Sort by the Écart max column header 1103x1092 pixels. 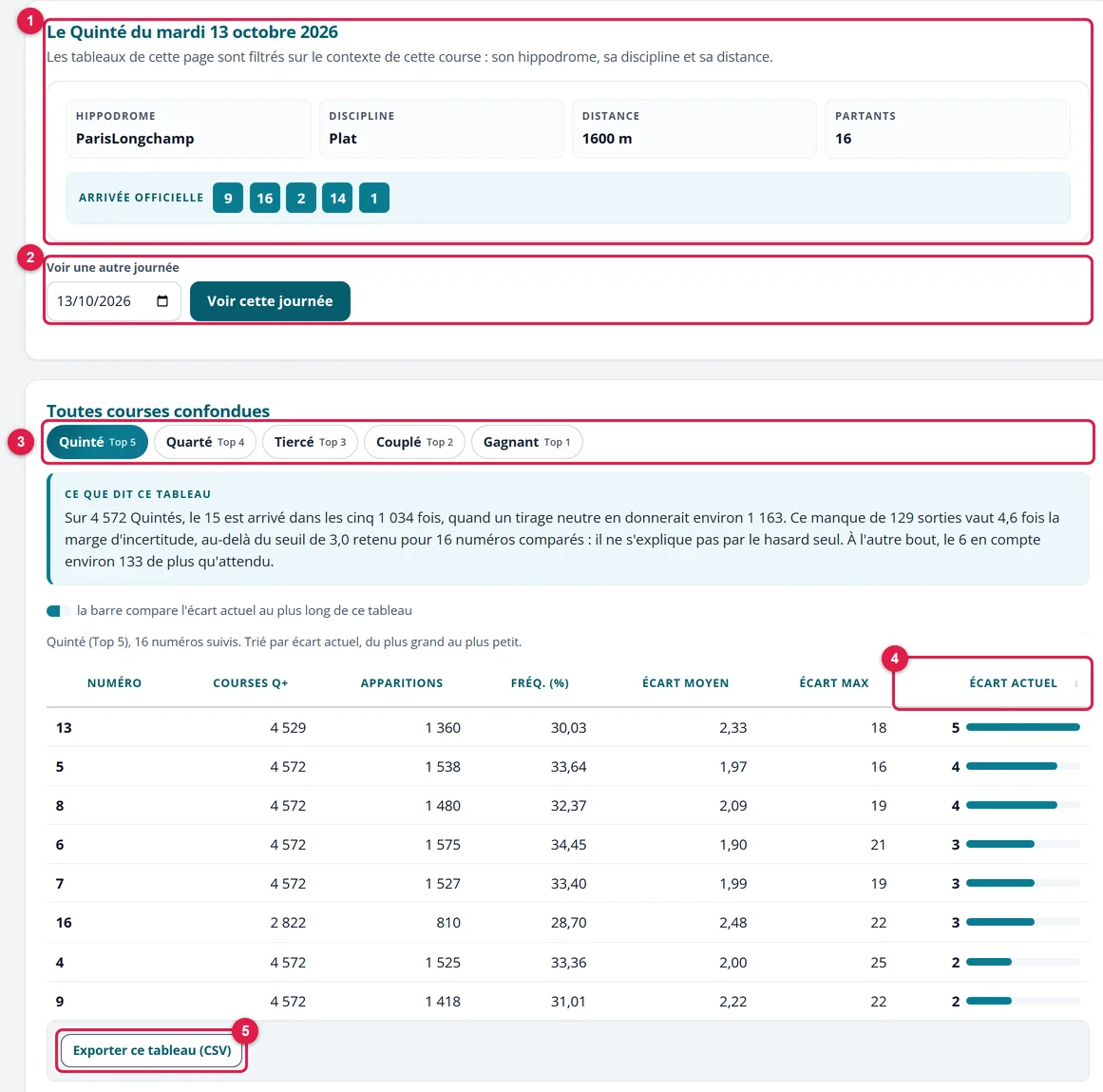point(833,683)
